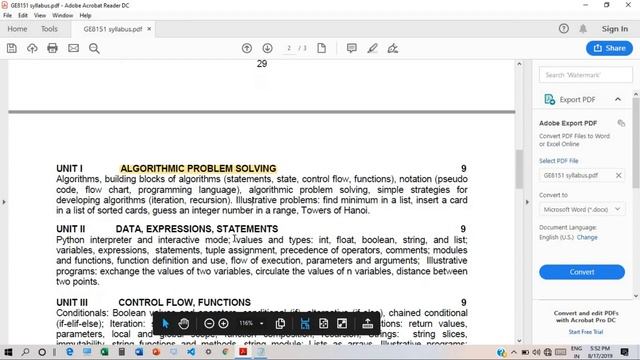The height and width of the screenshot is (360, 640).
Task: Save the file with the disk icon
Action: pos(12,48)
